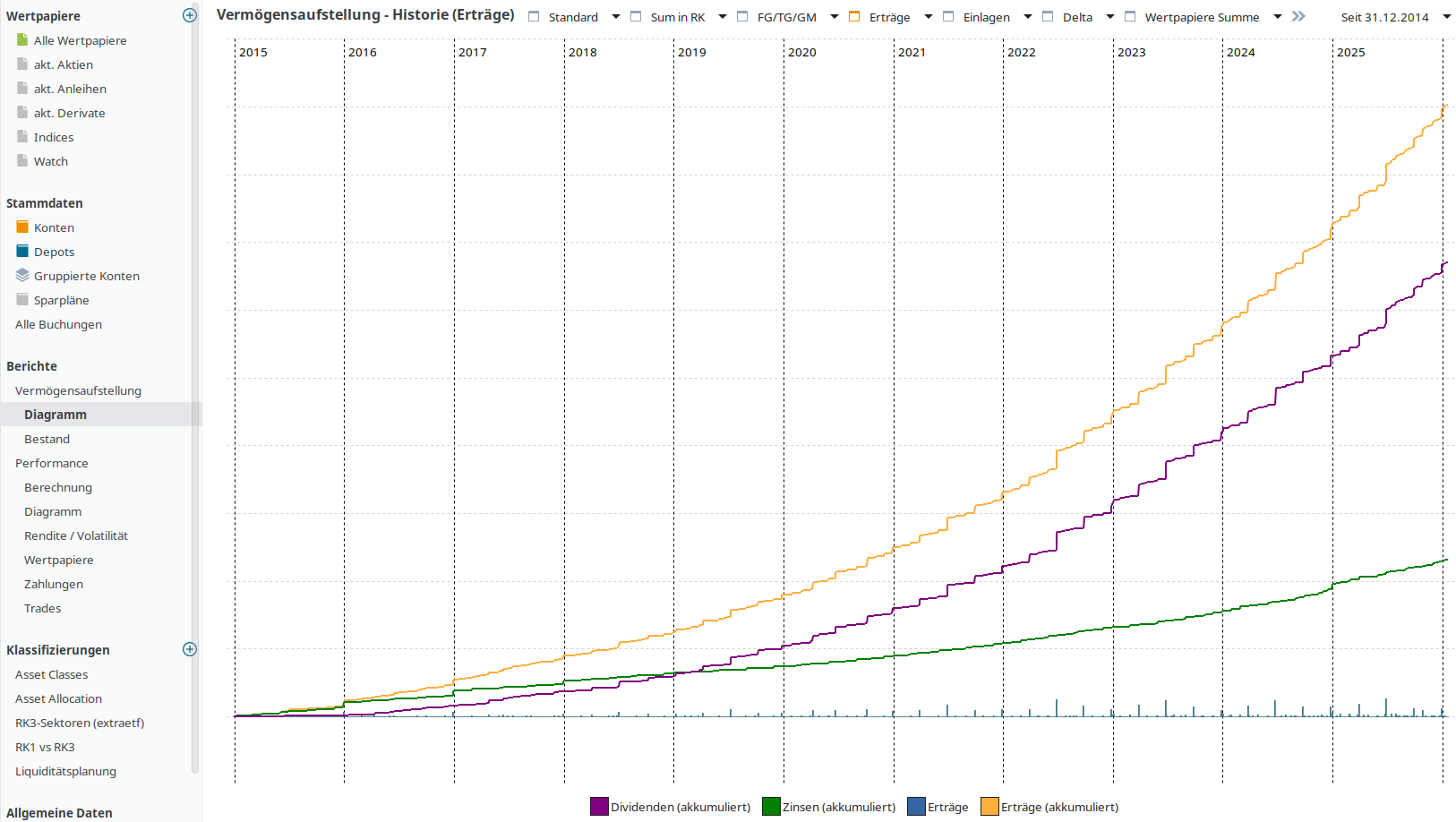
Task: Expand the Wertpapiere Summe dropdown arrow
Action: (x=1278, y=17)
